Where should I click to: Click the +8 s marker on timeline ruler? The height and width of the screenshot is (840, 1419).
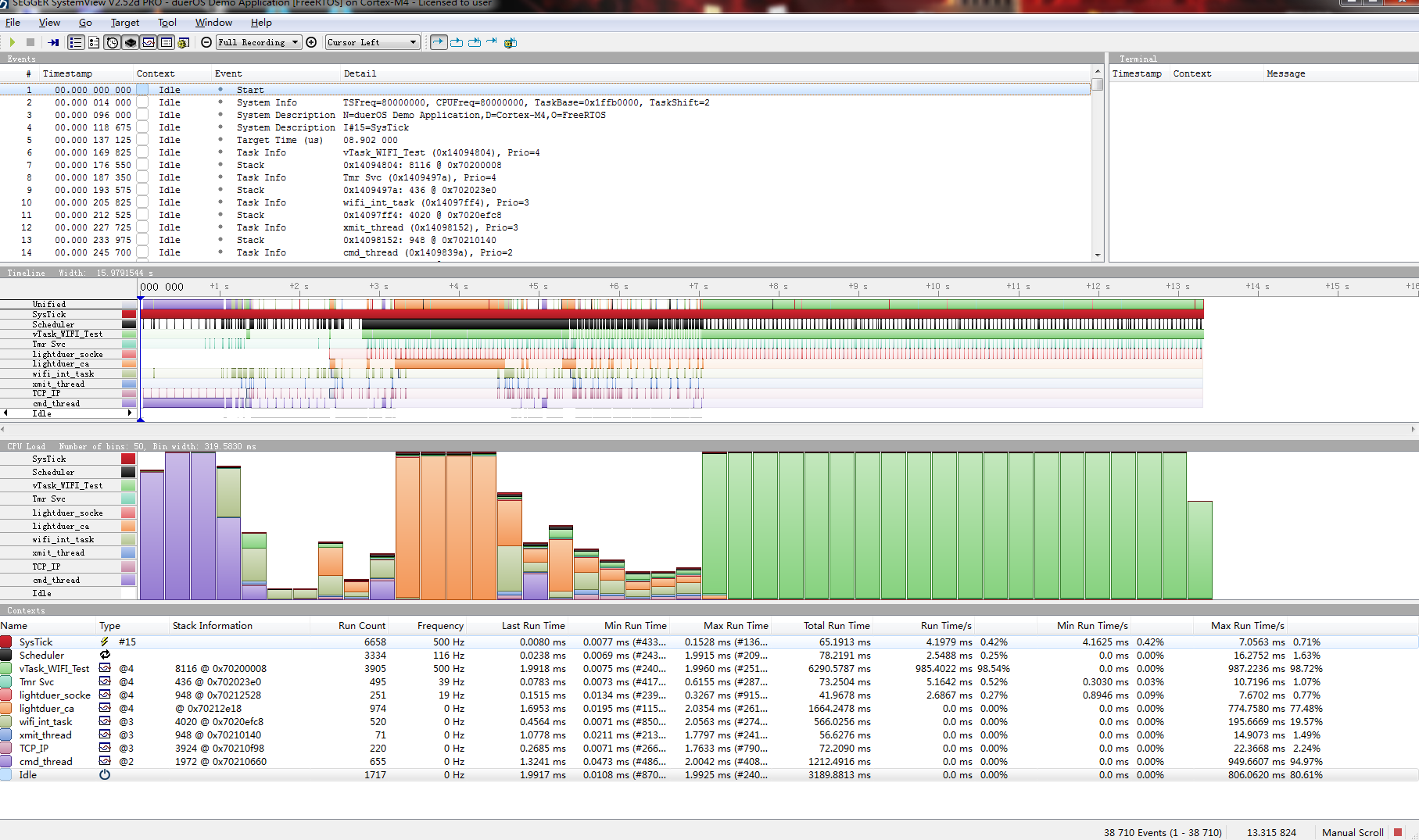tap(777, 287)
